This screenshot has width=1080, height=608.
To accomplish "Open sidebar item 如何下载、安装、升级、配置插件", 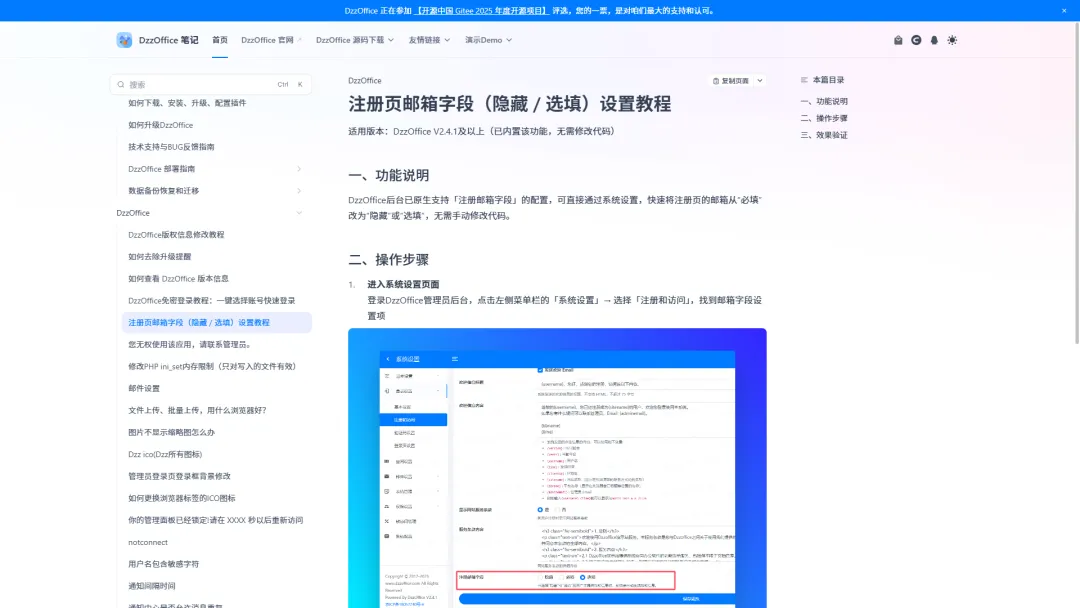I will [187, 103].
